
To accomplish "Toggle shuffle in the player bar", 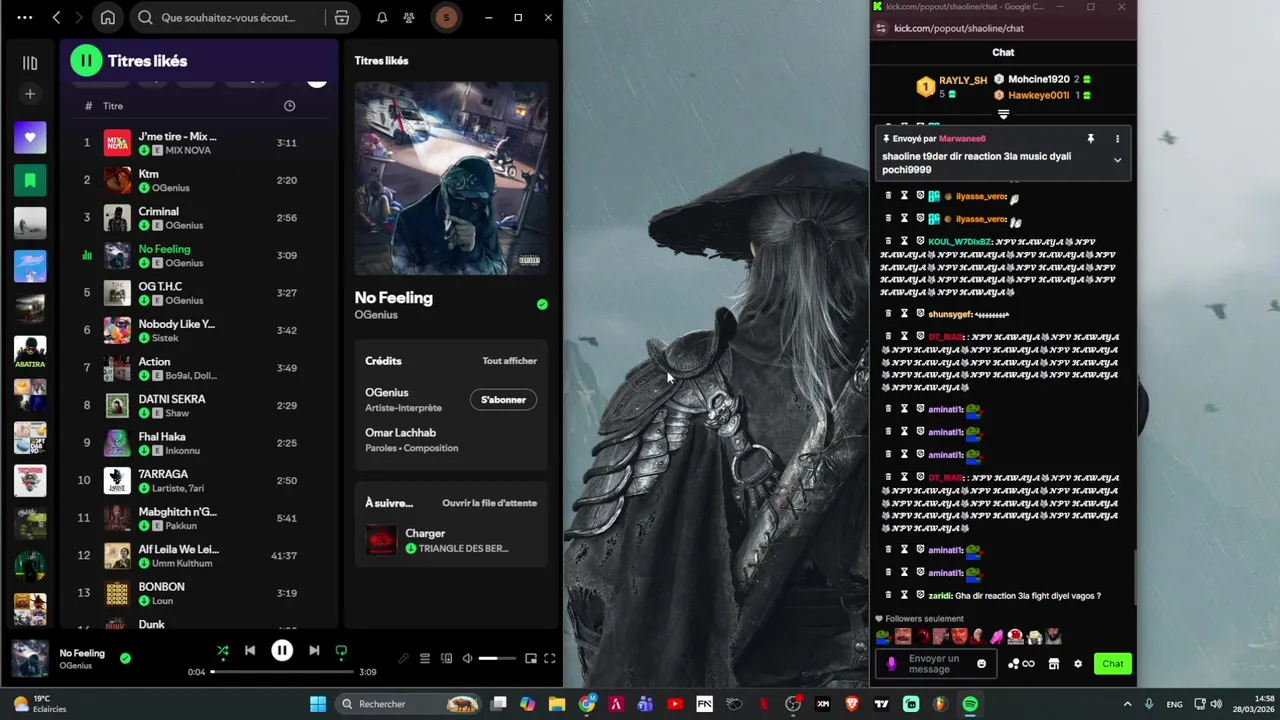I will click(x=223, y=651).
